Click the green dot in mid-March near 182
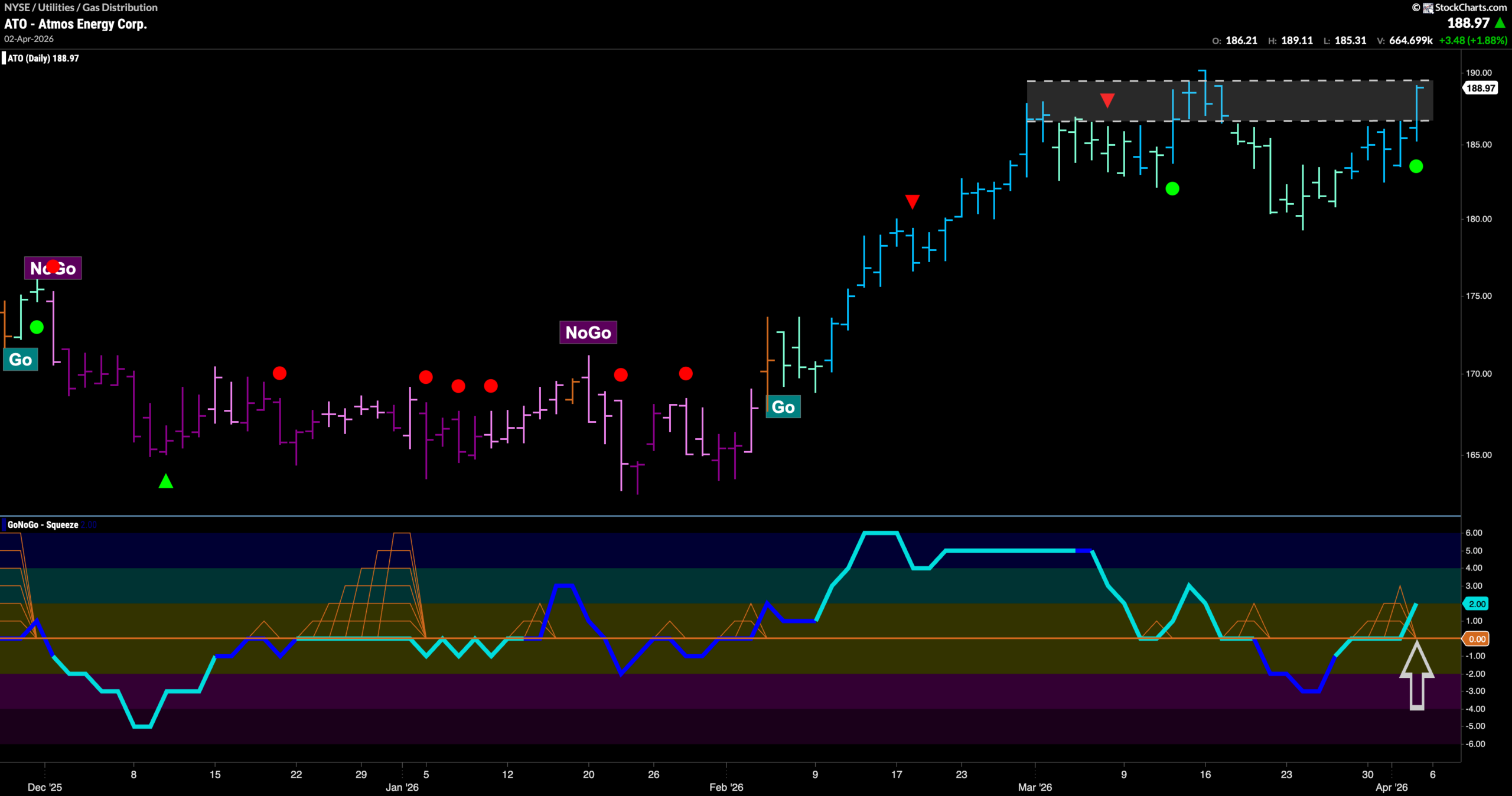The width and height of the screenshot is (1512, 796). coord(1172,189)
